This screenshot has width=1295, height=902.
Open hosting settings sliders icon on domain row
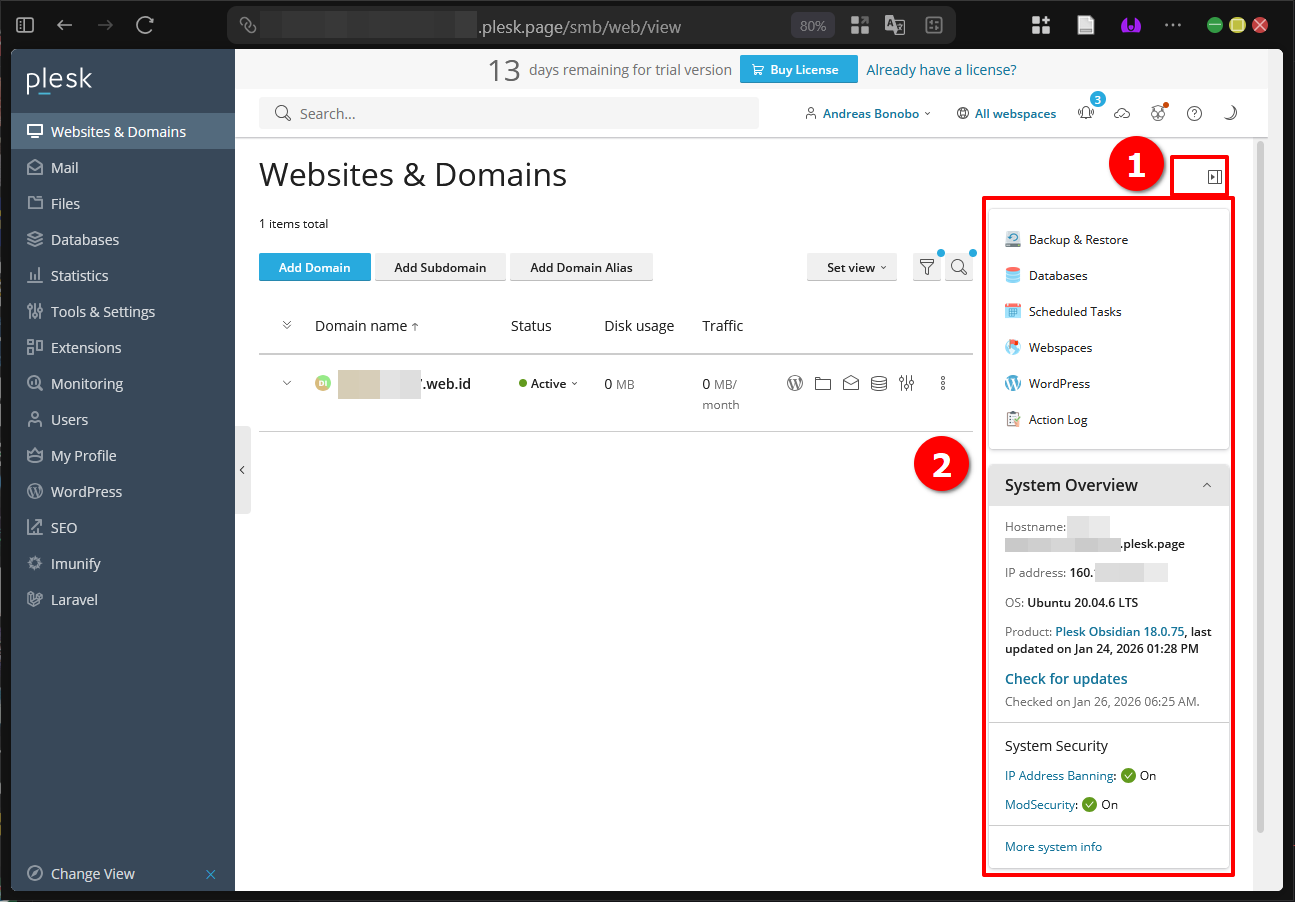click(906, 383)
